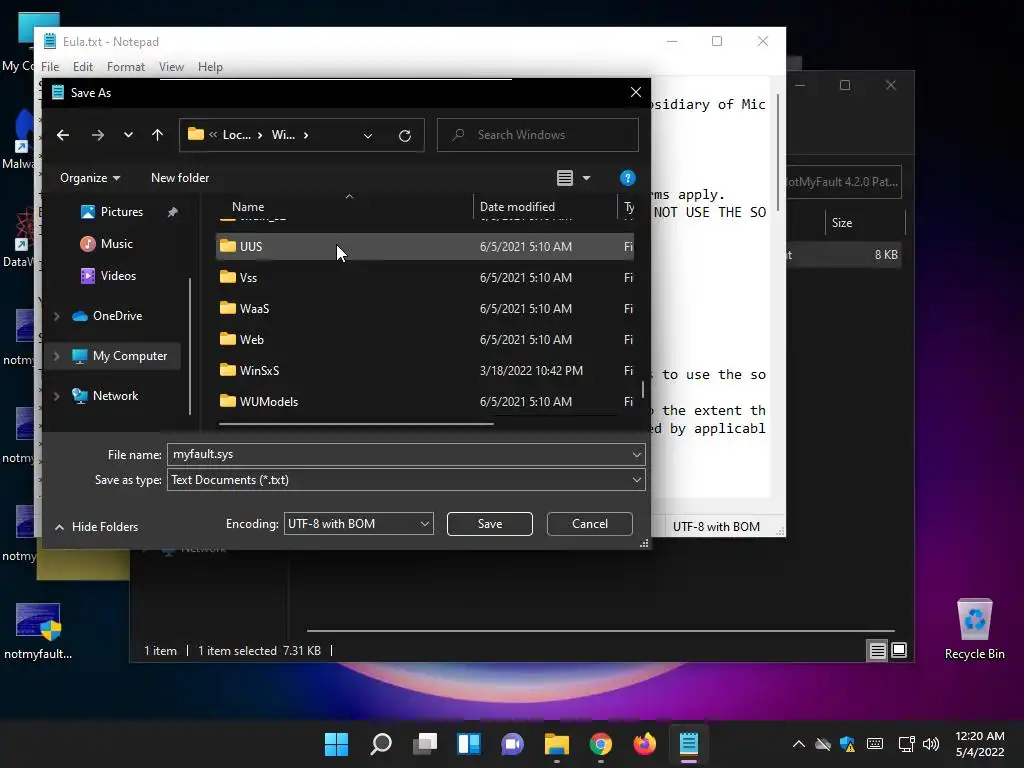Click the WinSxS 3/18/2022 10:42 PM date
Image resolution: width=1024 pixels, height=768 pixels.
click(532, 371)
